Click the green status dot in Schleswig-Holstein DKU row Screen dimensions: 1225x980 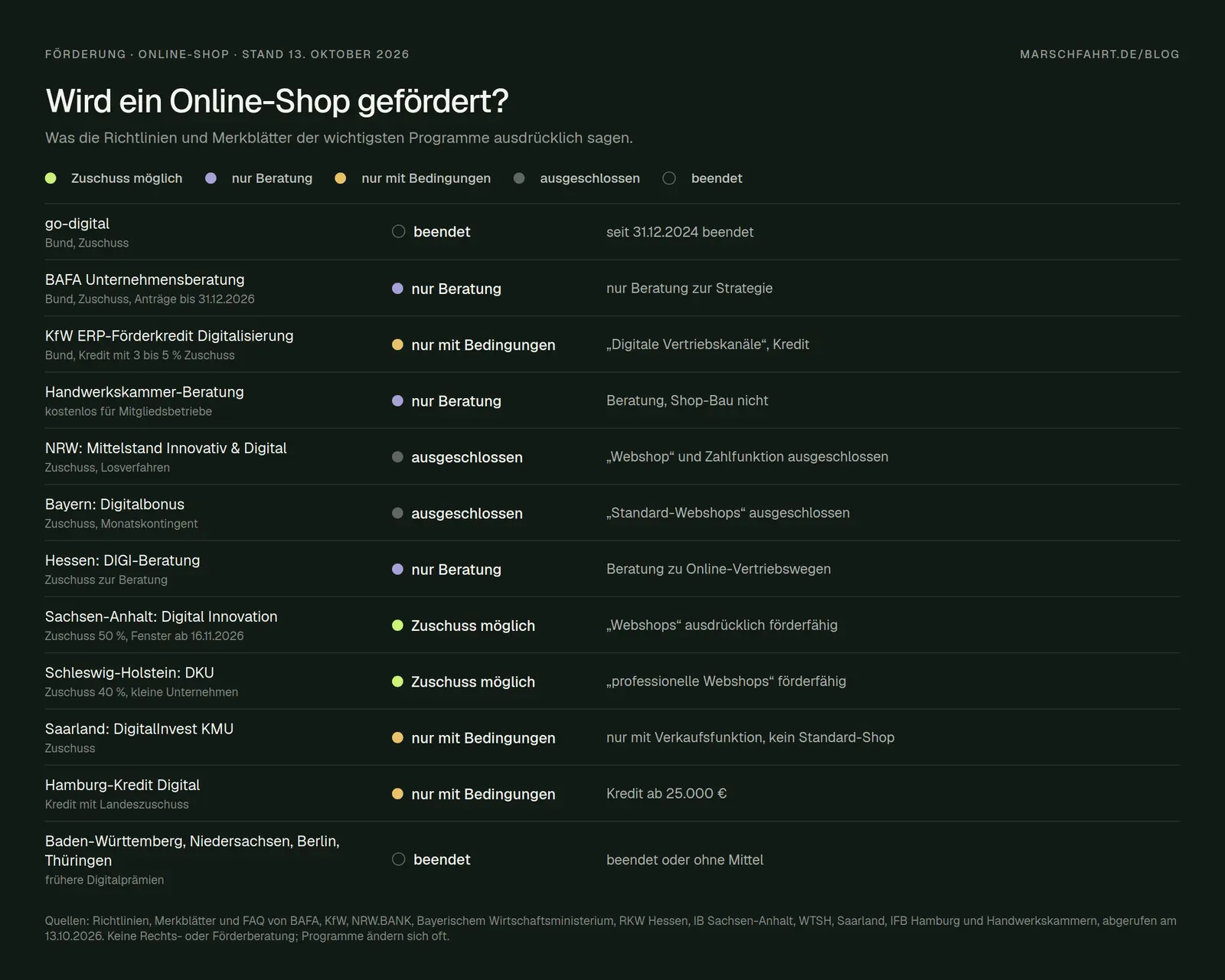pos(397,681)
